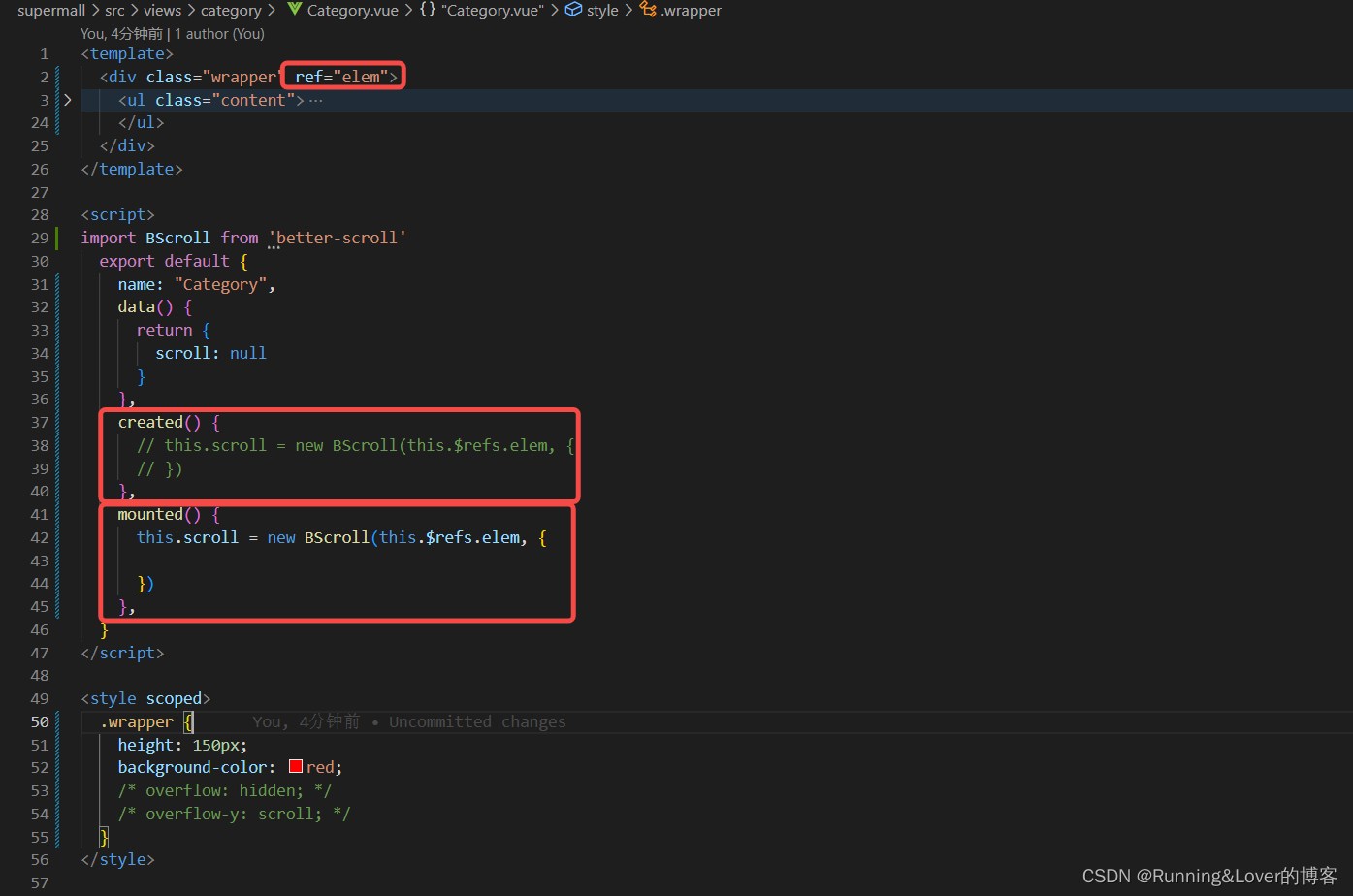The width and height of the screenshot is (1353, 896).
Task: Expand the folded ul content block
Action: (67, 100)
